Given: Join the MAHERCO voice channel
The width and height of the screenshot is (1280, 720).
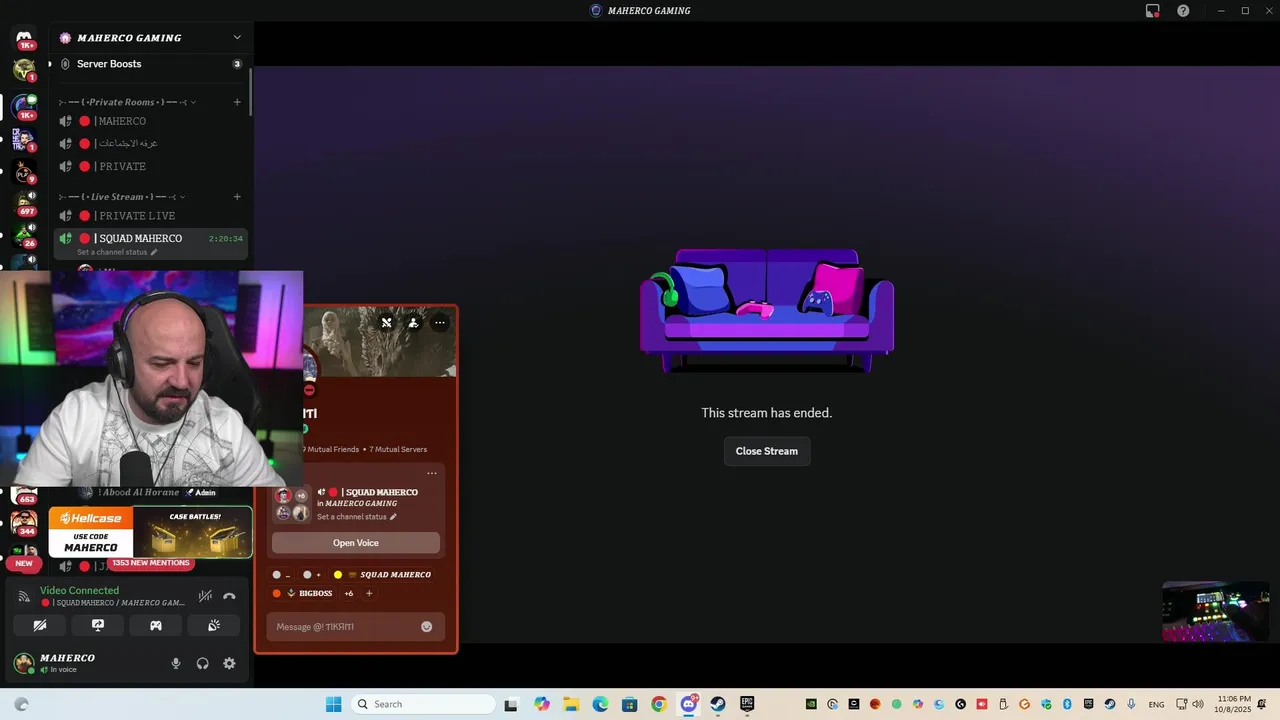Looking at the screenshot, I should [x=150, y=121].
